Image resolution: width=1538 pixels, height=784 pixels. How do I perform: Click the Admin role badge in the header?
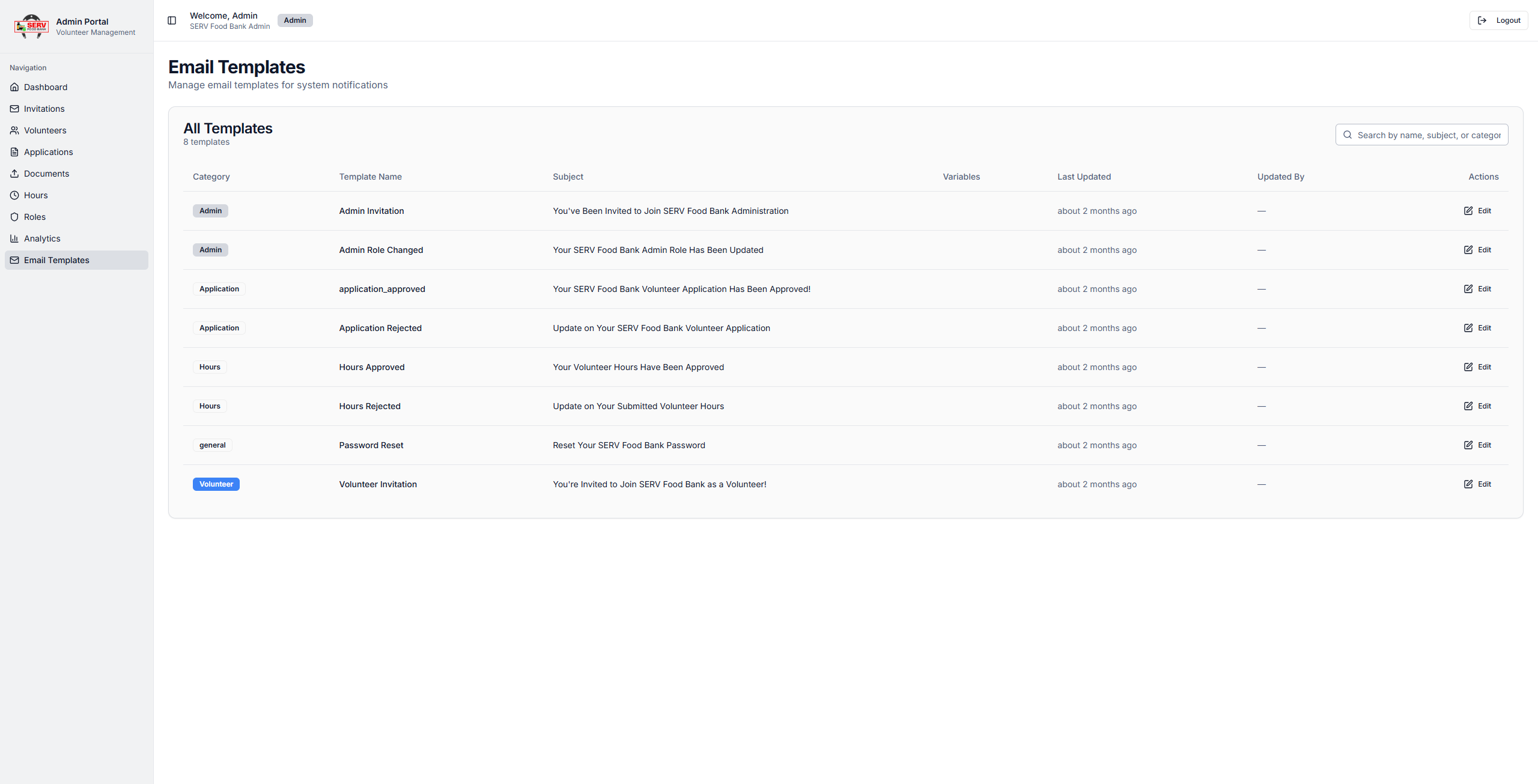(295, 20)
